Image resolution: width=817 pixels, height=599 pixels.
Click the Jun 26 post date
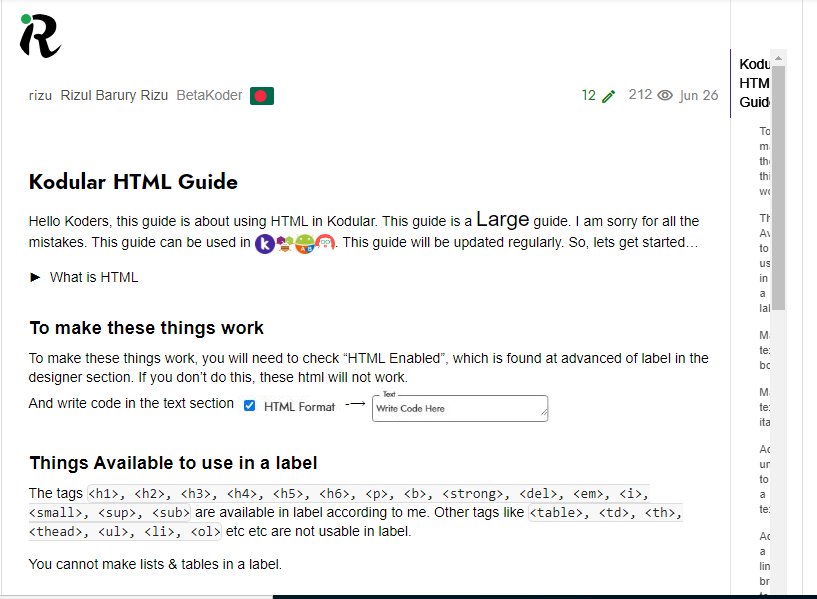point(699,95)
